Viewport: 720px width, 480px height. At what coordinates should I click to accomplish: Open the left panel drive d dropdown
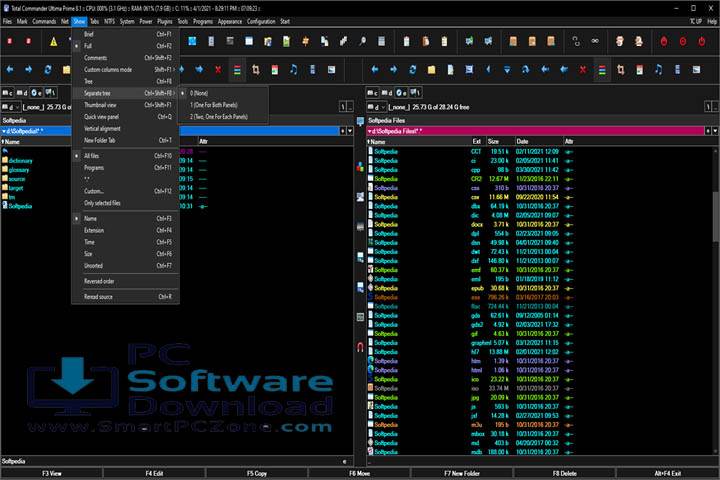click(x=11, y=107)
